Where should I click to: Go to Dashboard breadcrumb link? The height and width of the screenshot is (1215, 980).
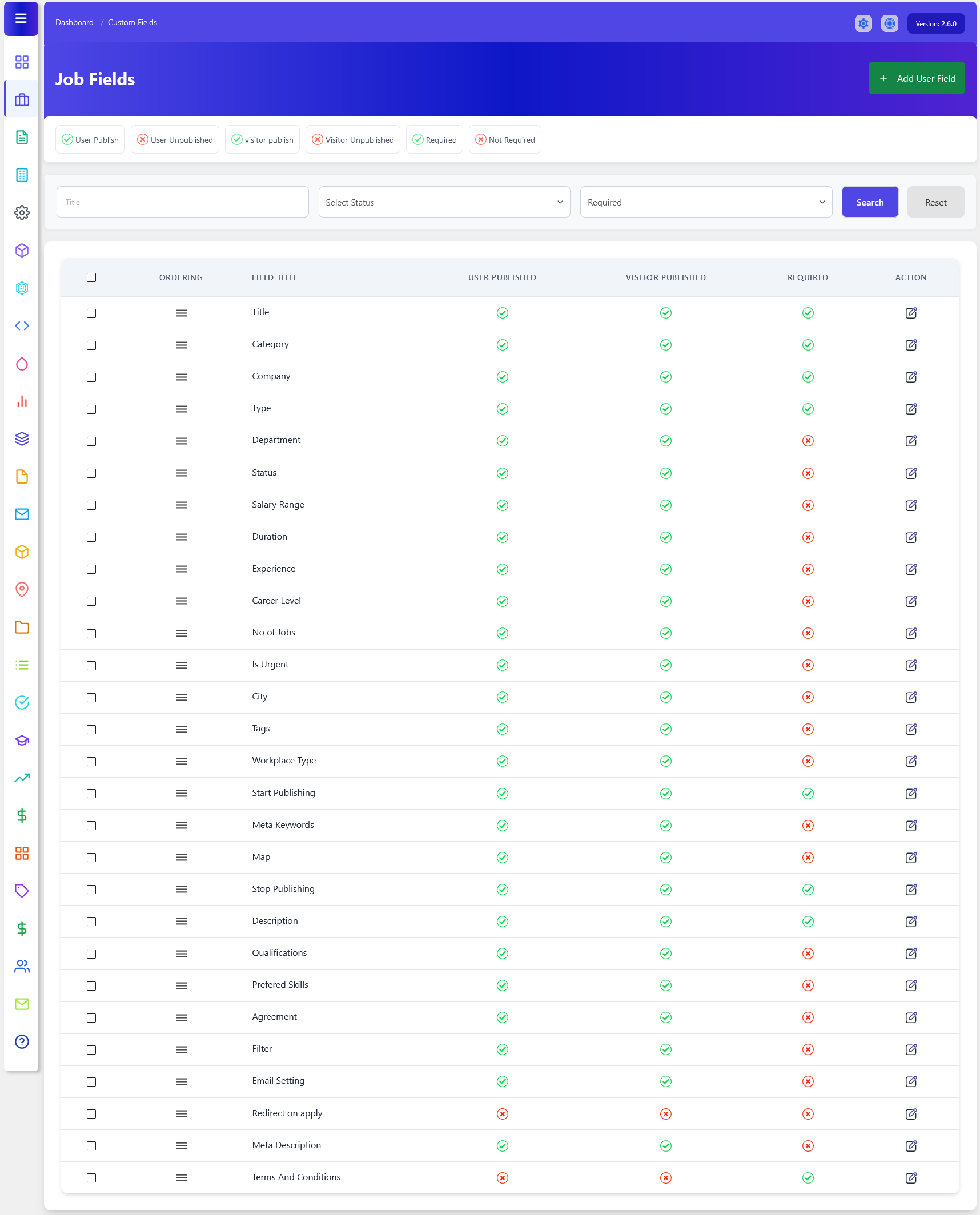point(74,23)
